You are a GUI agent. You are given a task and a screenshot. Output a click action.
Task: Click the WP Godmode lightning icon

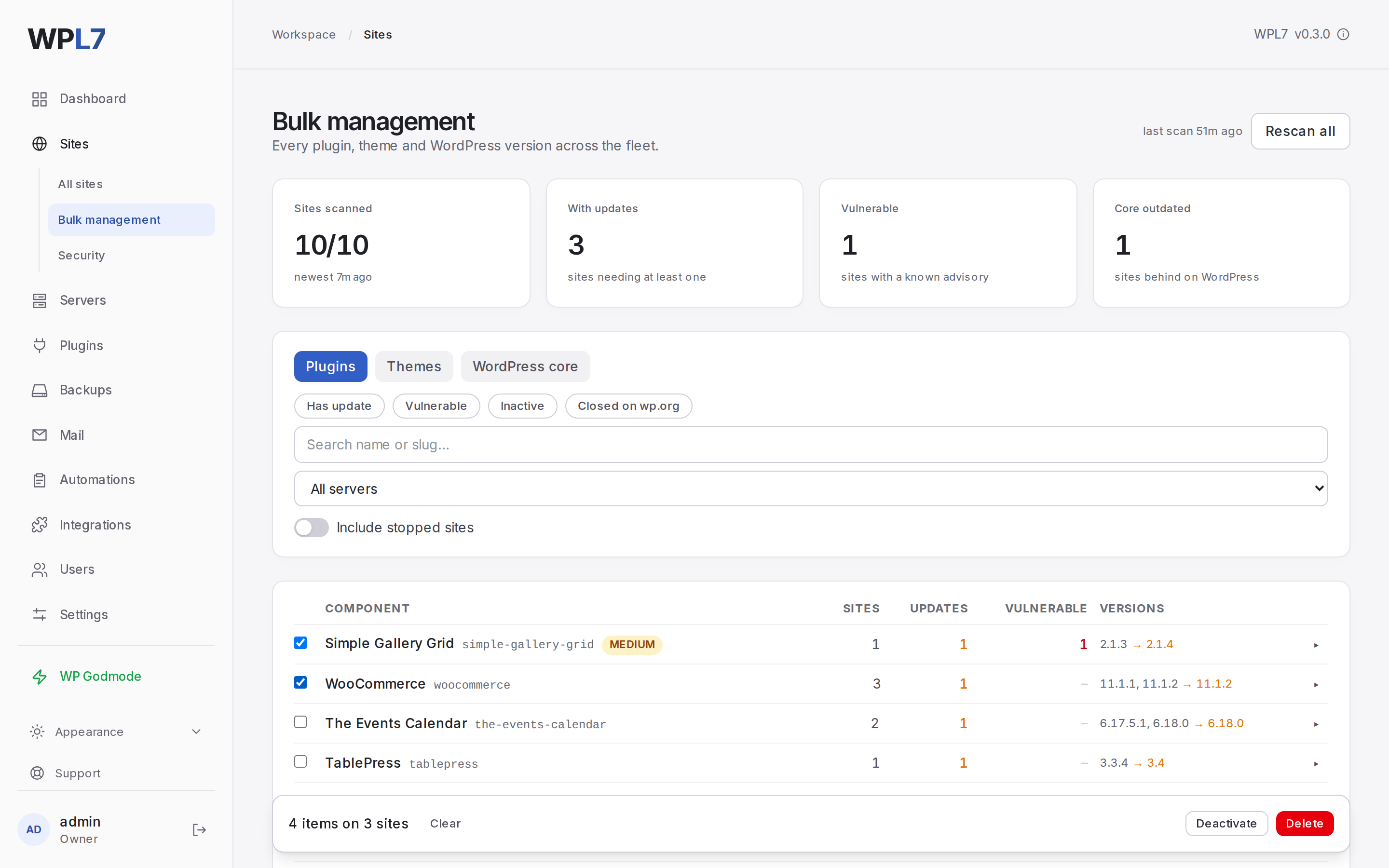tap(39, 677)
